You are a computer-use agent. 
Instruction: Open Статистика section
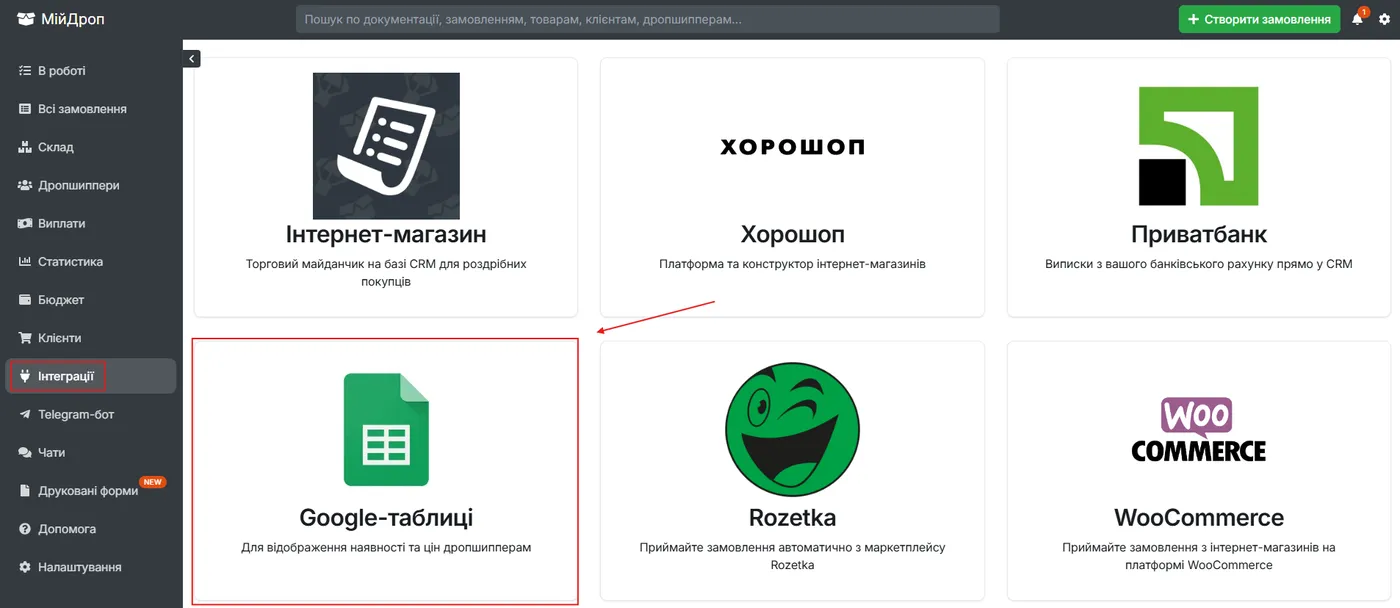tap(91, 261)
